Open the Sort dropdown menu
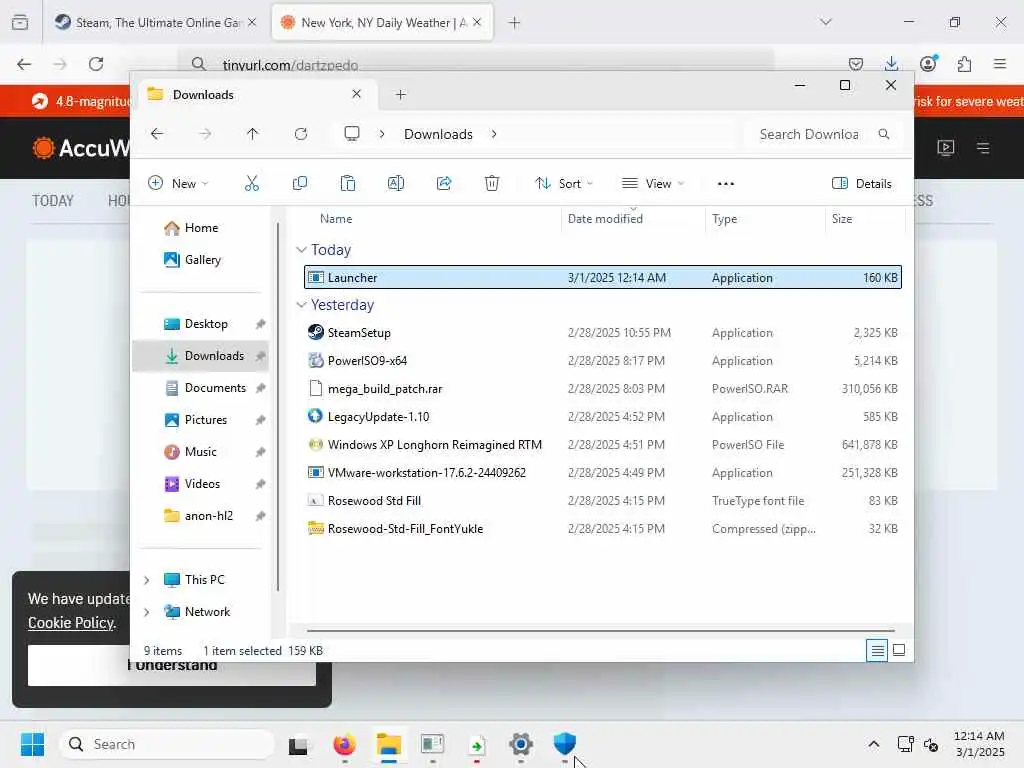The width and height of the screenshot is (1024, 768). coord(564,184)
